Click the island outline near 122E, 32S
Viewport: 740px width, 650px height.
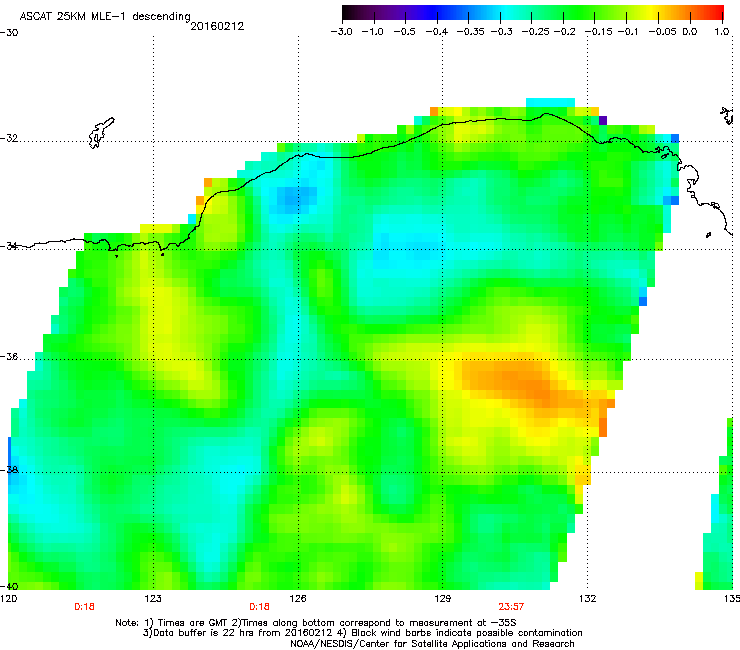[x=101, y=132]
